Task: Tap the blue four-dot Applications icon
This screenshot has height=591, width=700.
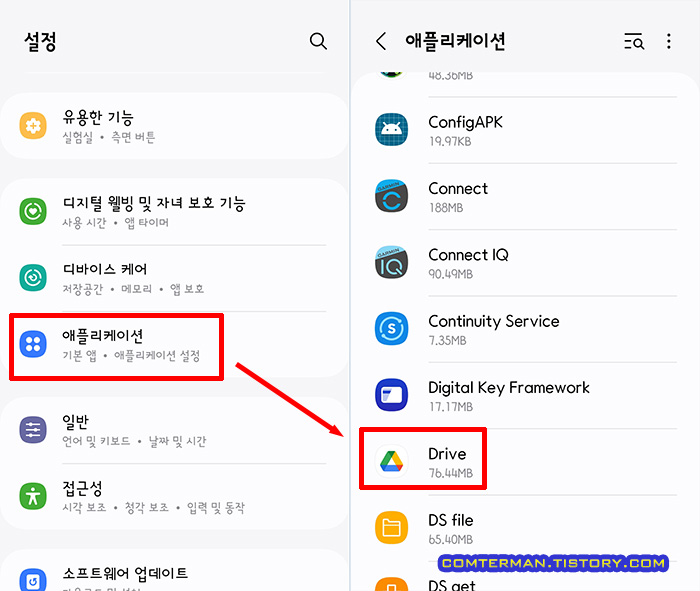Action: pos(33,344)
